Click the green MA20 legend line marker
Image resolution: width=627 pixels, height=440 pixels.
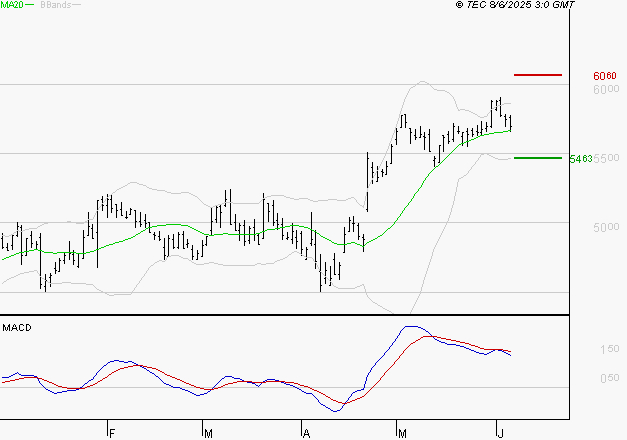[29, 6]
